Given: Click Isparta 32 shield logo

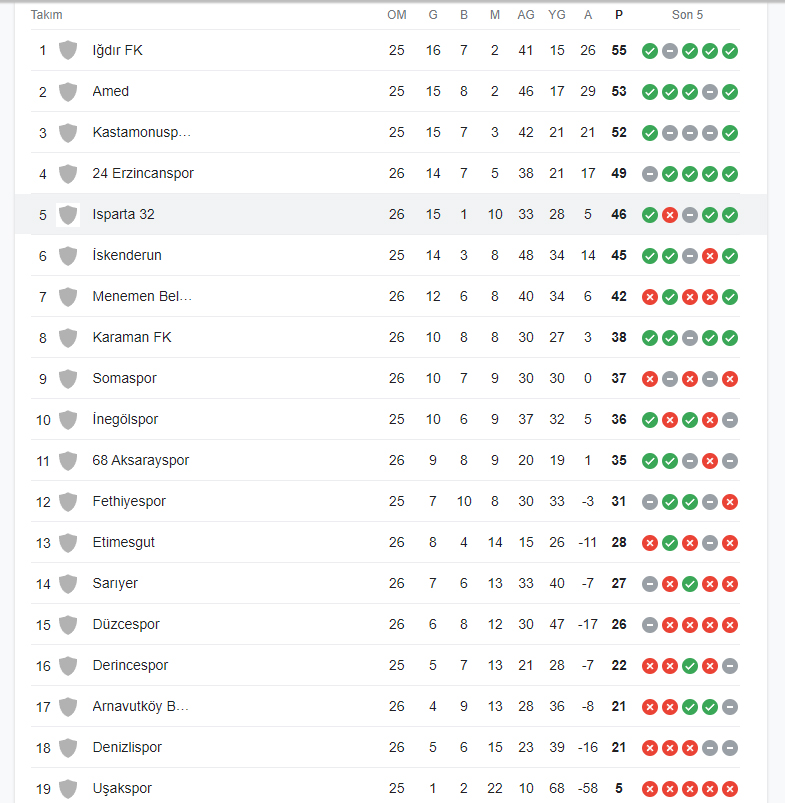Looking at the screenshot, I should coord(68,215).
